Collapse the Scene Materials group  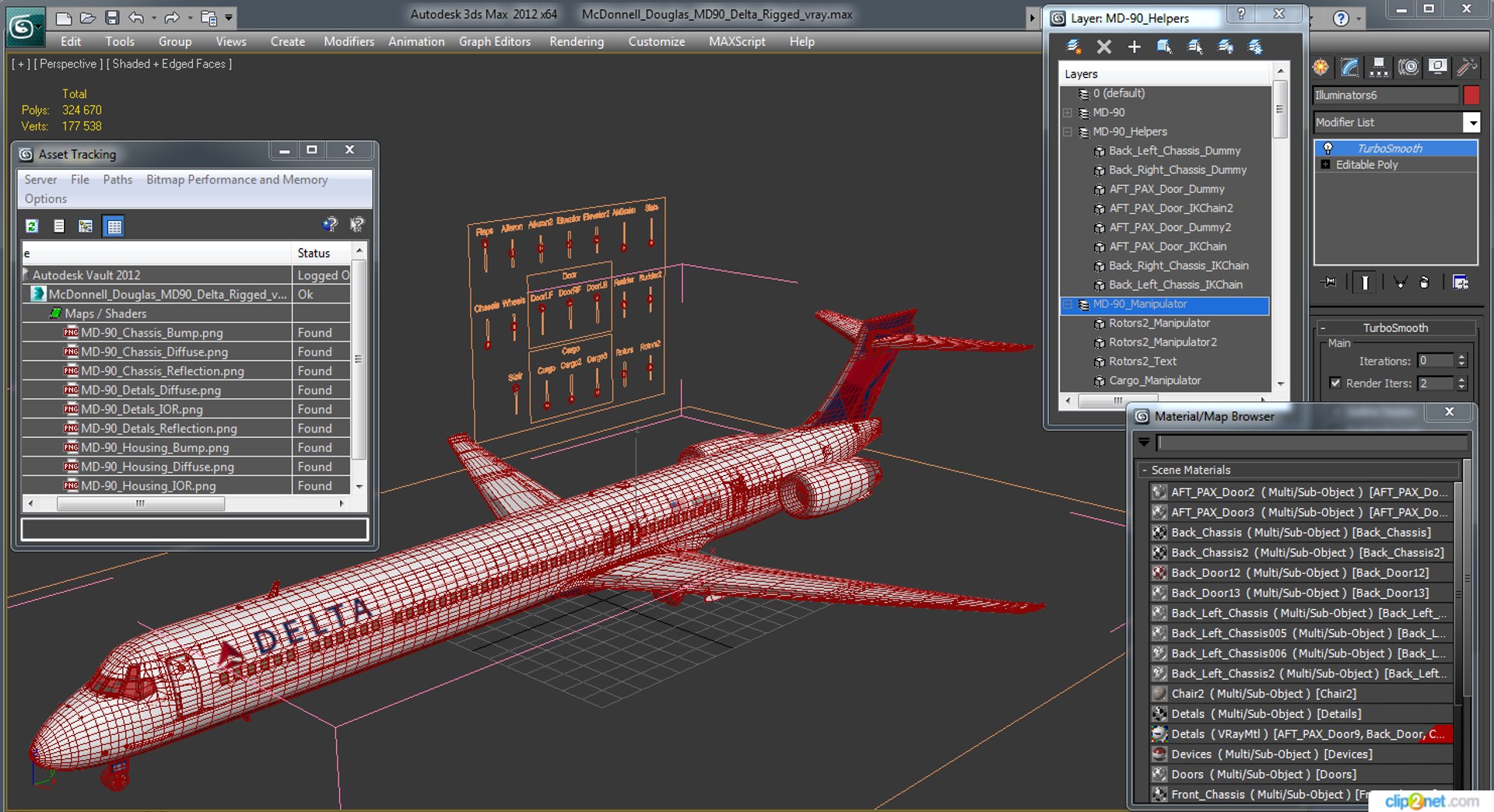coord(1296,470)
